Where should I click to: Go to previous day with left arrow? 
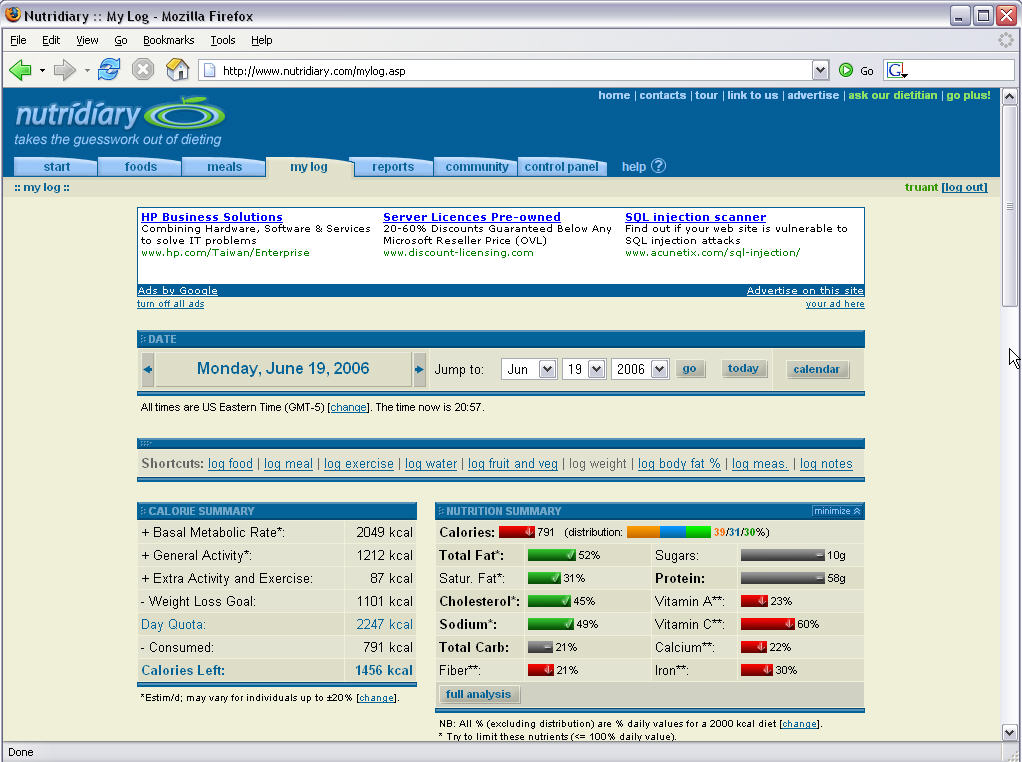[148, 369]
